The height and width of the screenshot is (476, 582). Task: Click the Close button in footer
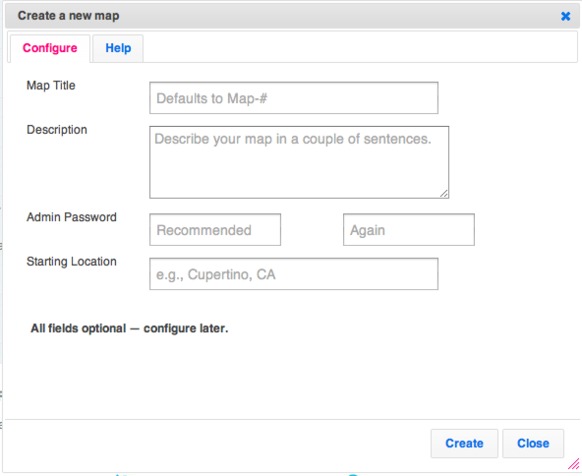click(x=533, y=443)
